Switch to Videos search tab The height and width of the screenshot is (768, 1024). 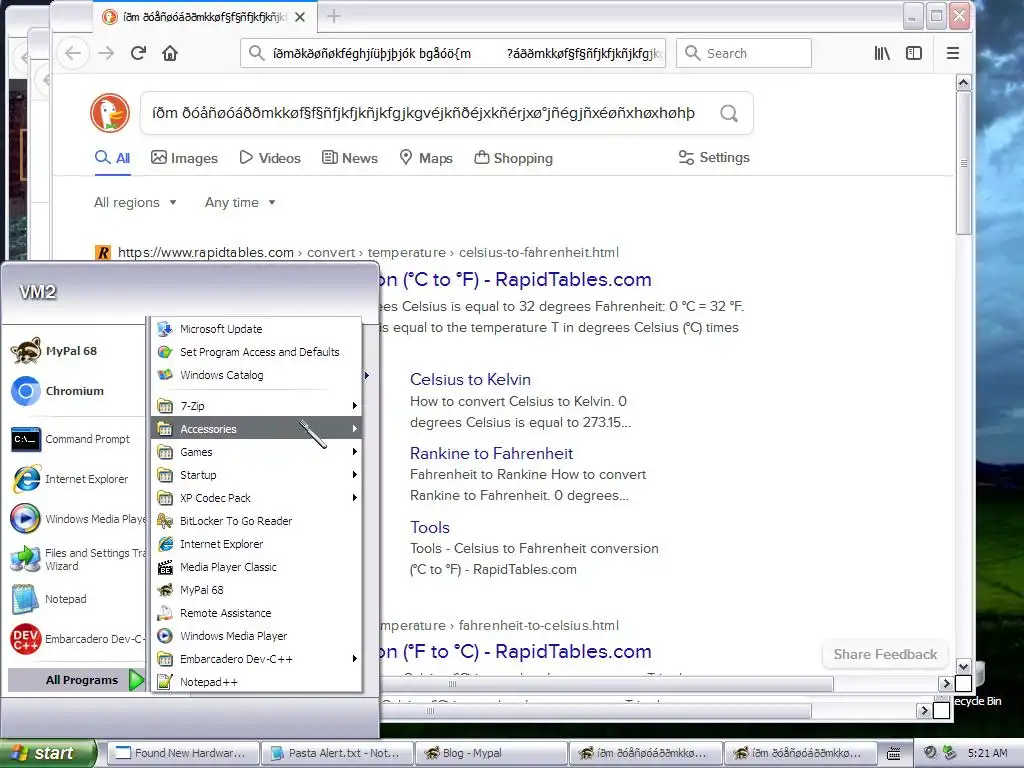pyautogui.click(x=270, y=158)
